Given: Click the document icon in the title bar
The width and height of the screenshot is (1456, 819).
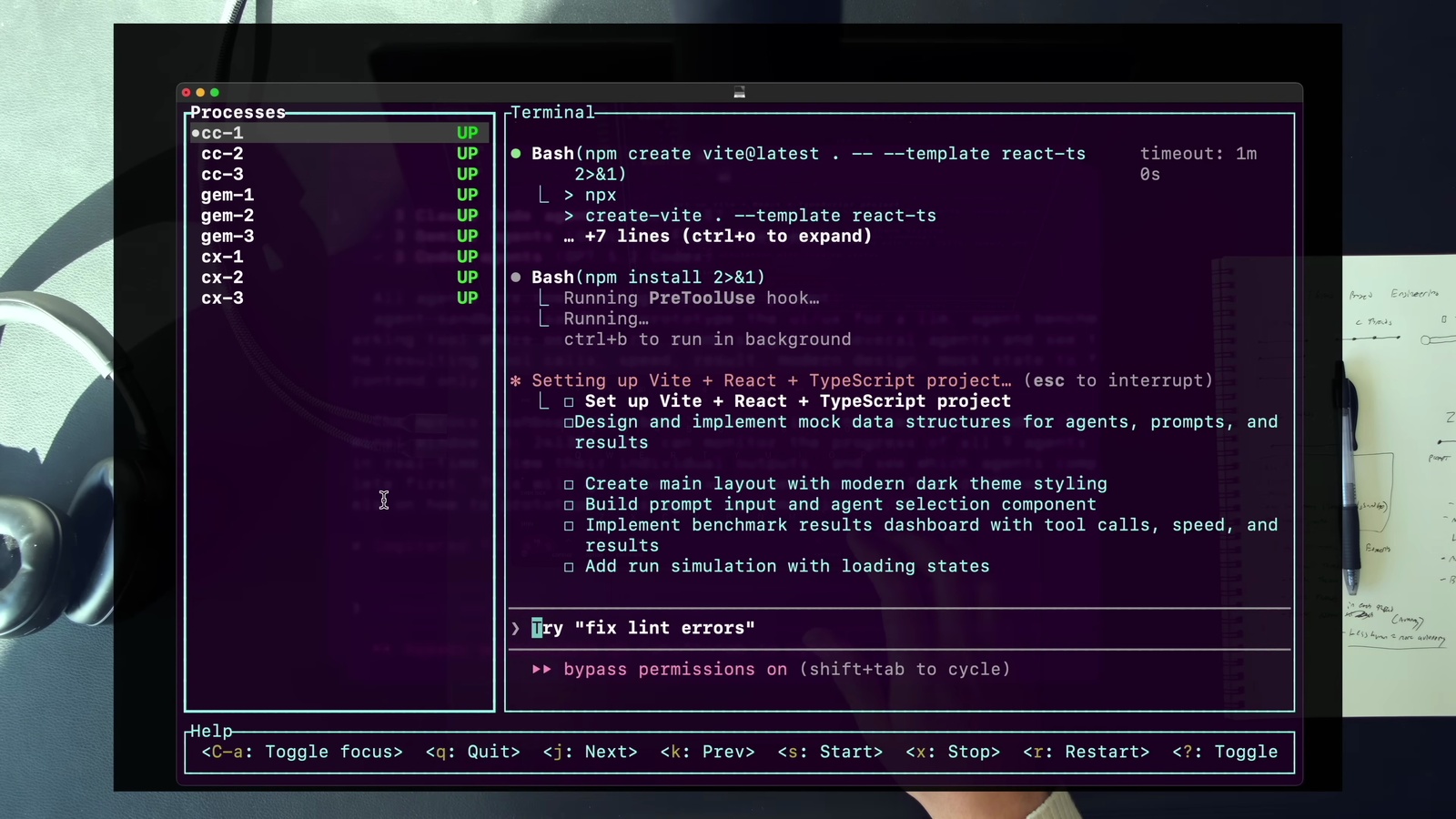Looking at the screenshot, I should (x=739, y=92).
